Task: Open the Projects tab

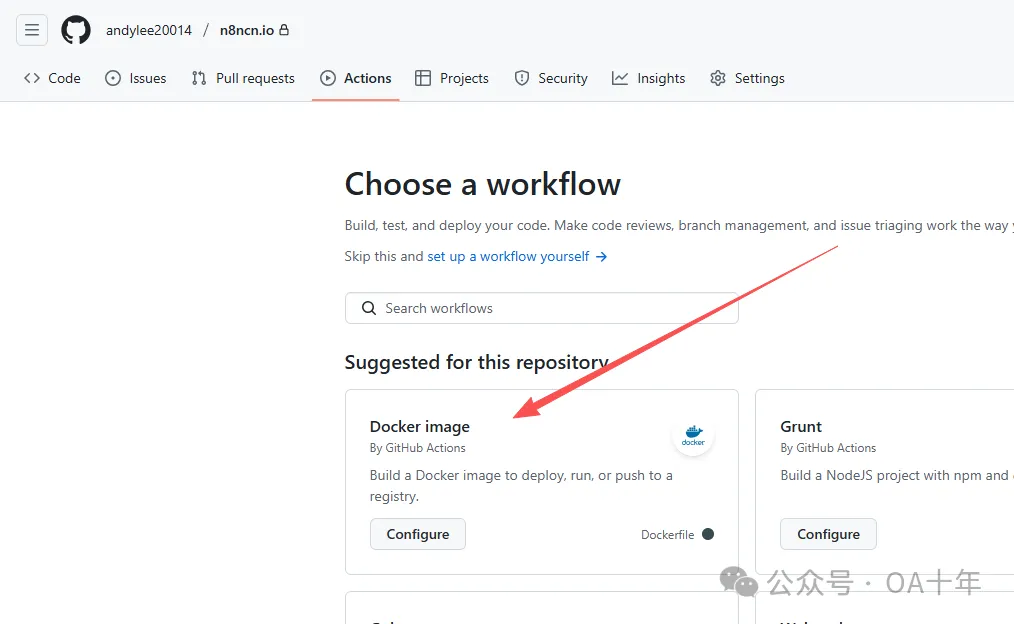Action: tap(452, 78)
